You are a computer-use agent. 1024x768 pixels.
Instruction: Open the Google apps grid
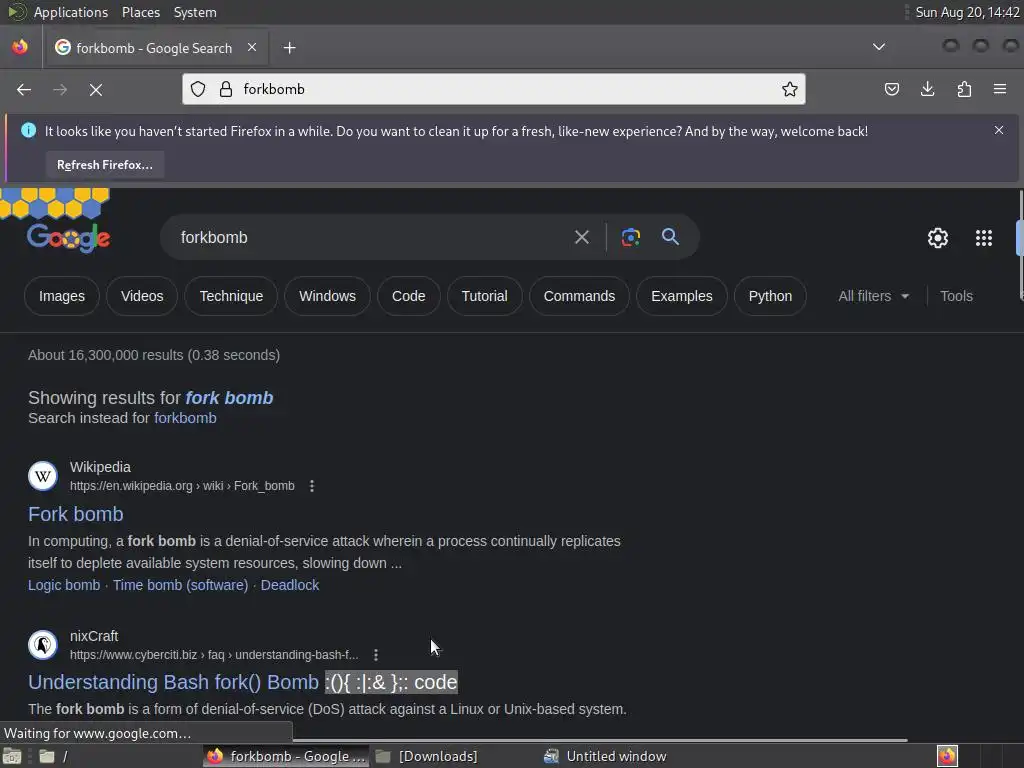[x=984, y=238]
